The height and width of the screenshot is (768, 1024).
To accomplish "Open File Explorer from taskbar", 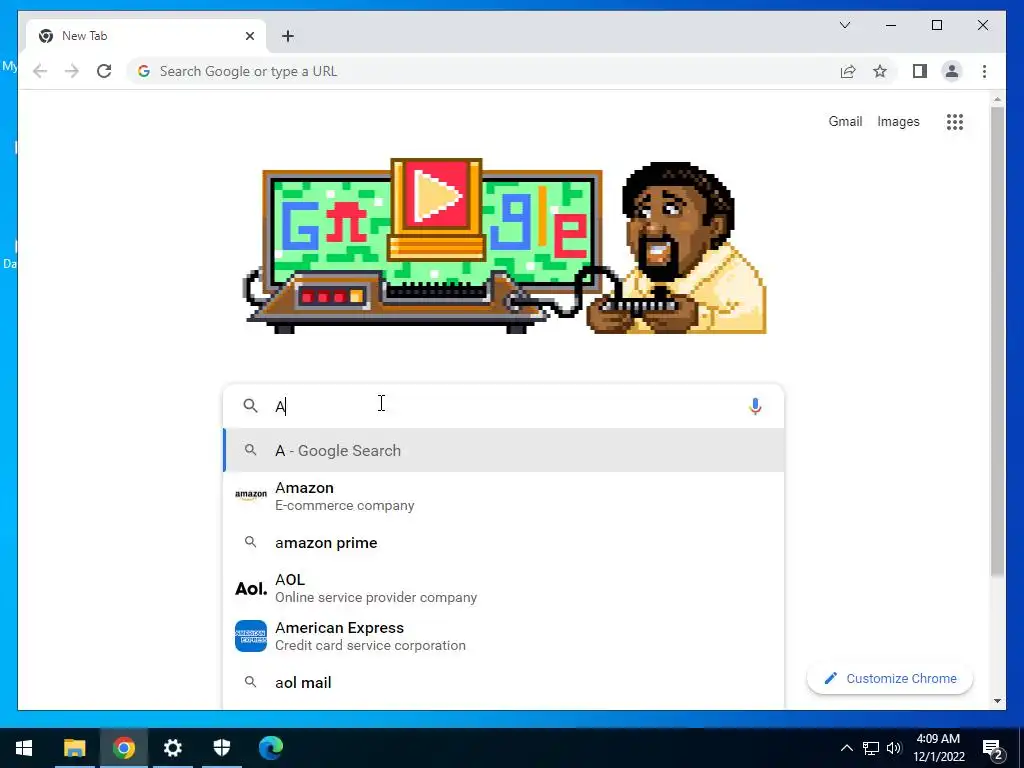I will coord(74,748).
